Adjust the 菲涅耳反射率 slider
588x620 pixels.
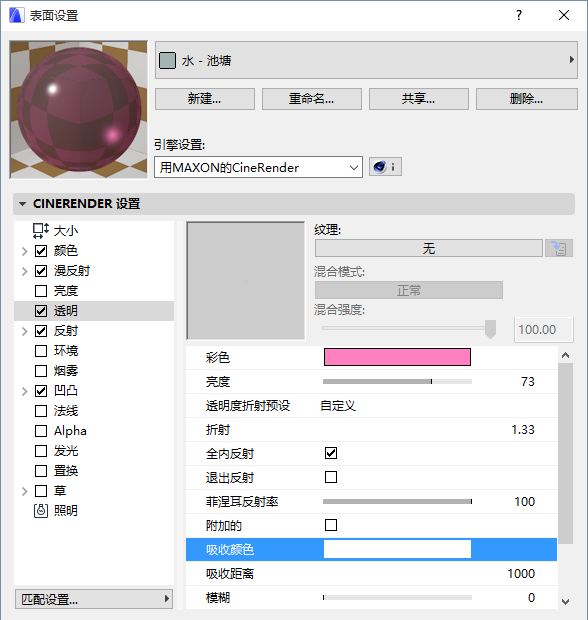(397, 501)
